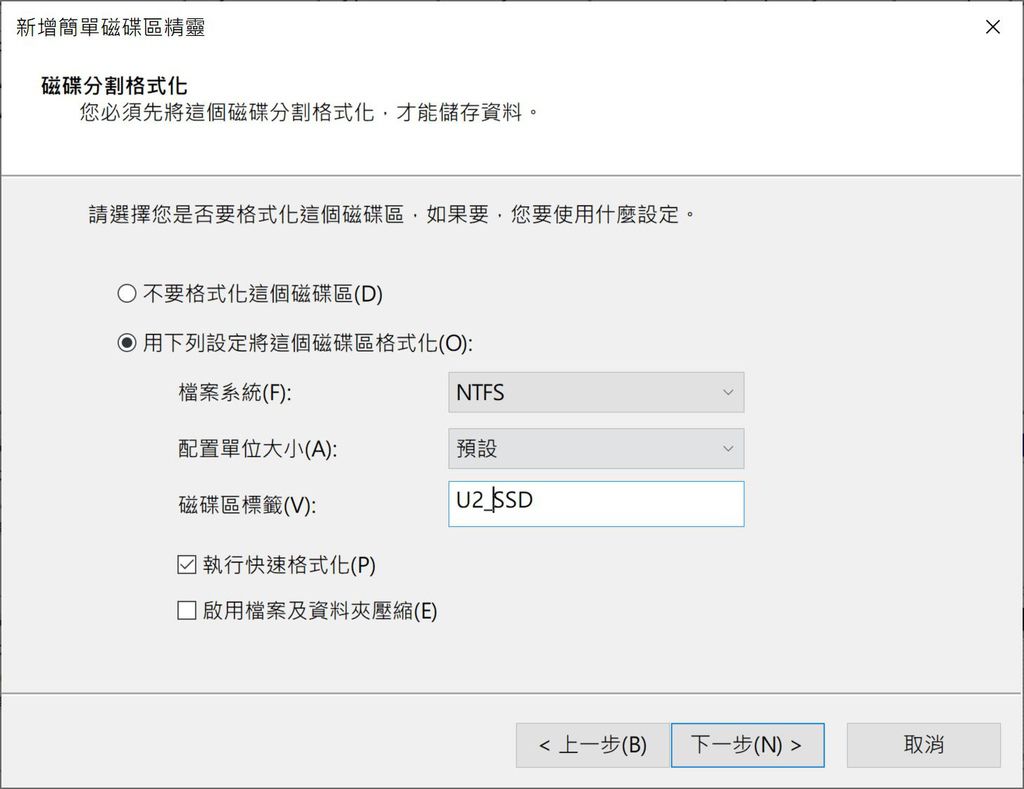Go back using the 上一步(B) button
The image size is (1024, 789).
point(592,744)
